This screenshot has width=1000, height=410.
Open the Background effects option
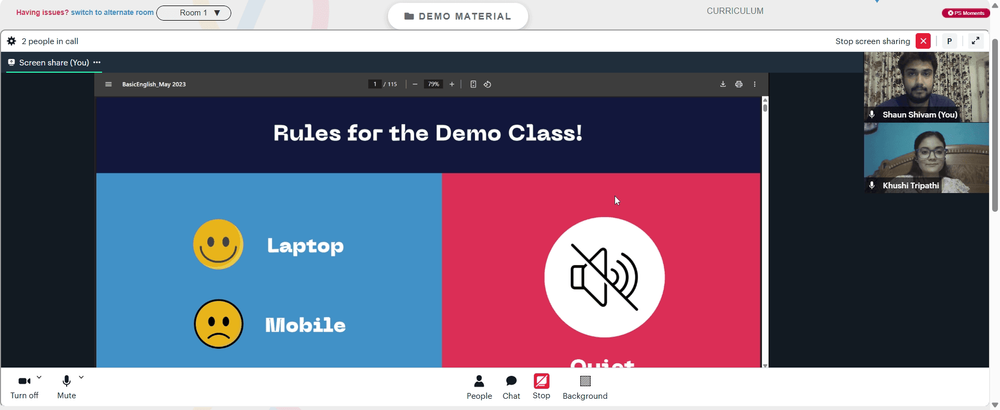tap(585, 387)
